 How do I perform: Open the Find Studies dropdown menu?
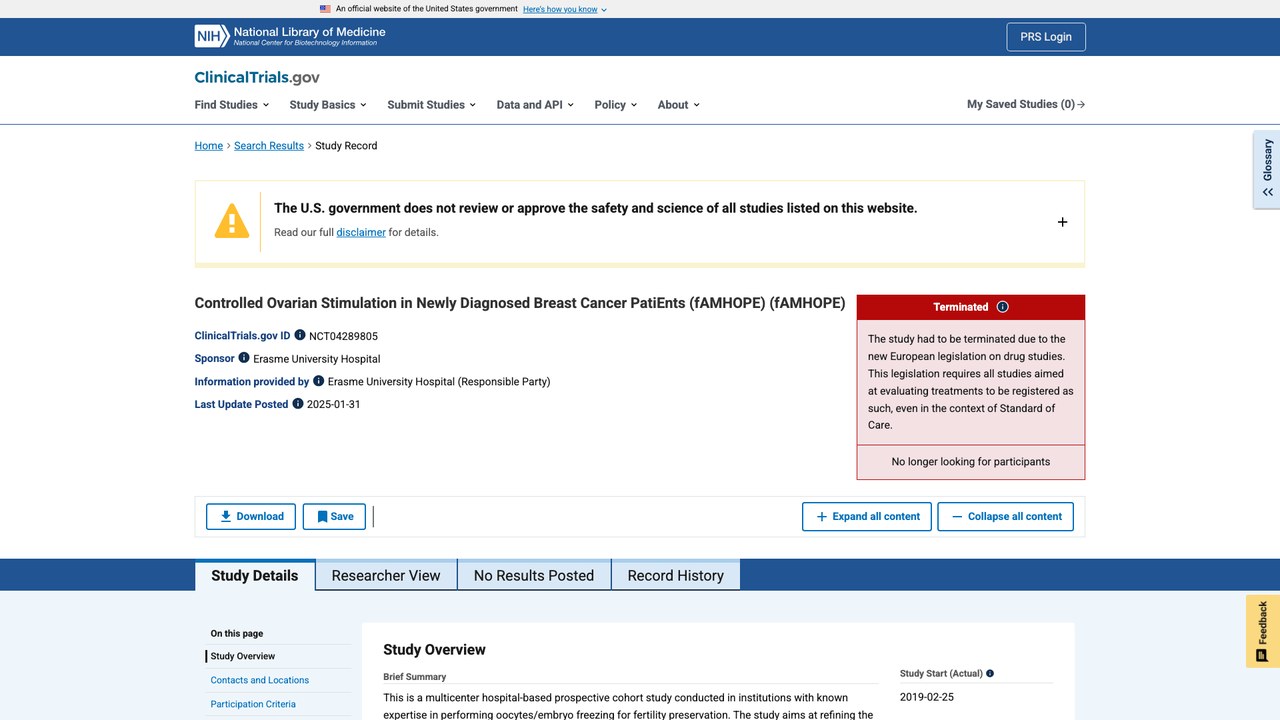[x=232, y=104]
